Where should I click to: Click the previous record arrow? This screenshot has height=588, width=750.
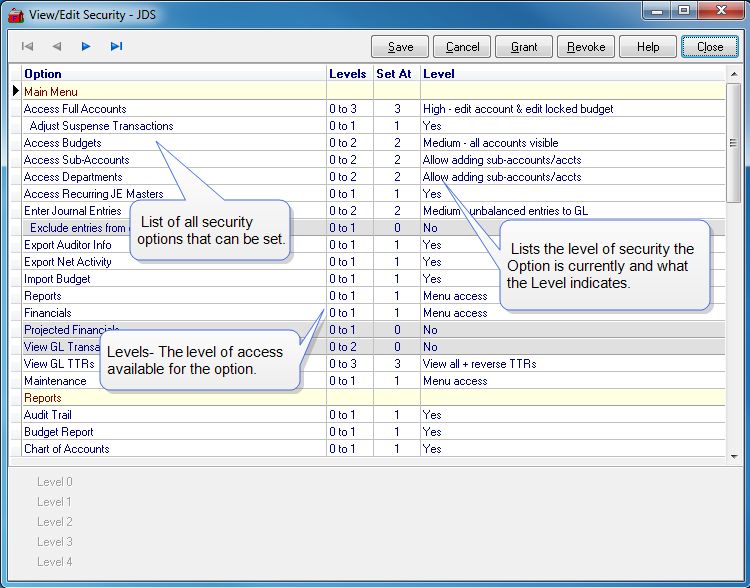point(57,46)
